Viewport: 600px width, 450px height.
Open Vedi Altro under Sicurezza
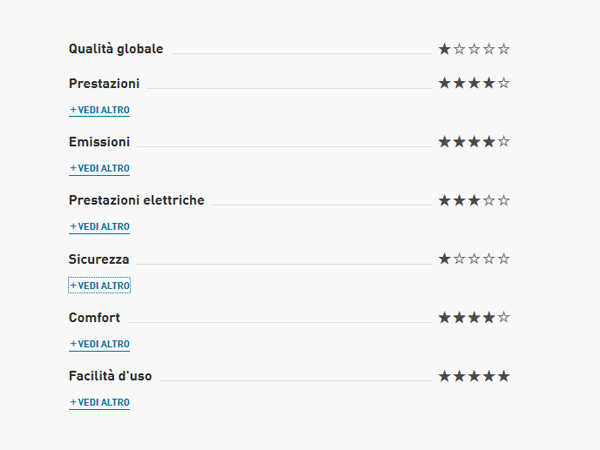tap(100, 286)
